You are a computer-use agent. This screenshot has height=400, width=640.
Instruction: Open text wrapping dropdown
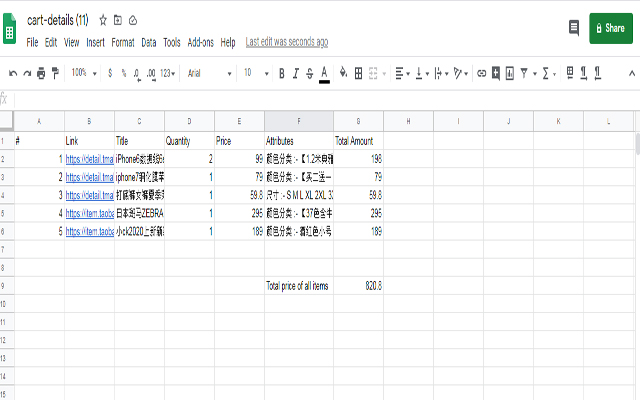pos(441,73)
